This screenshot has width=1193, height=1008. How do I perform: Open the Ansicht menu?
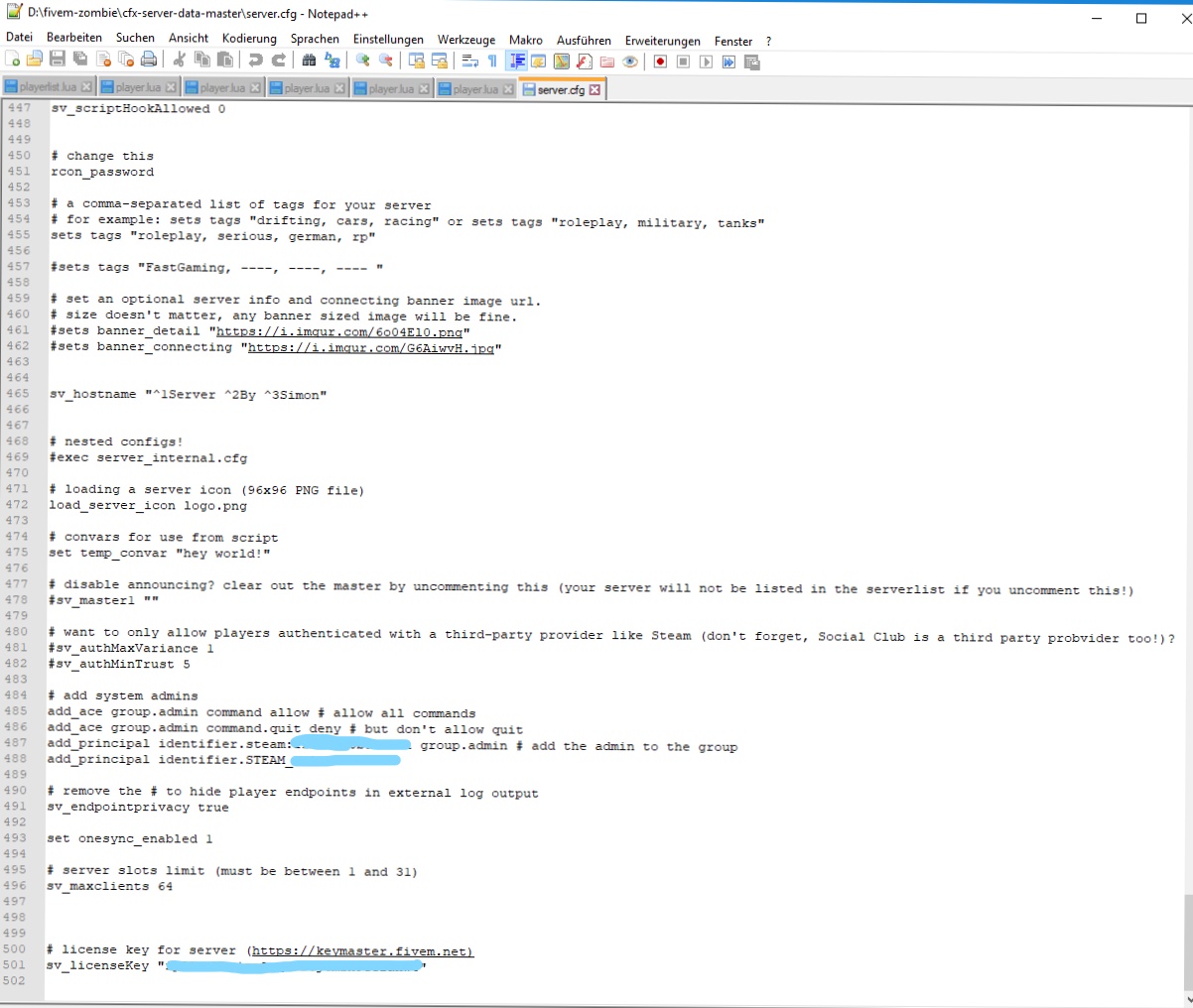[189, 39]
